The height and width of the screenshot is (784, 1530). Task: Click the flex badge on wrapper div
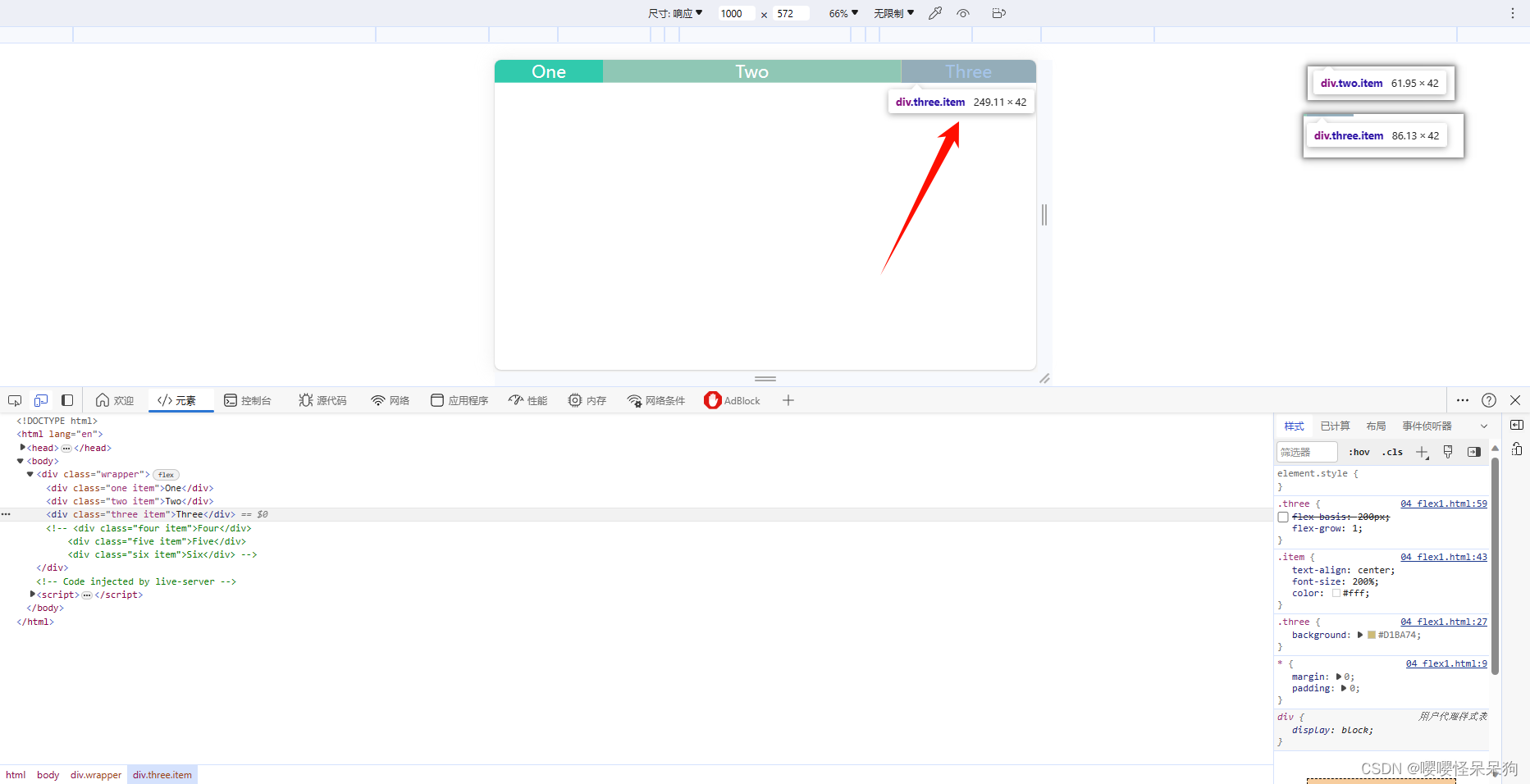pyautogui.click(x=166, y=475)
